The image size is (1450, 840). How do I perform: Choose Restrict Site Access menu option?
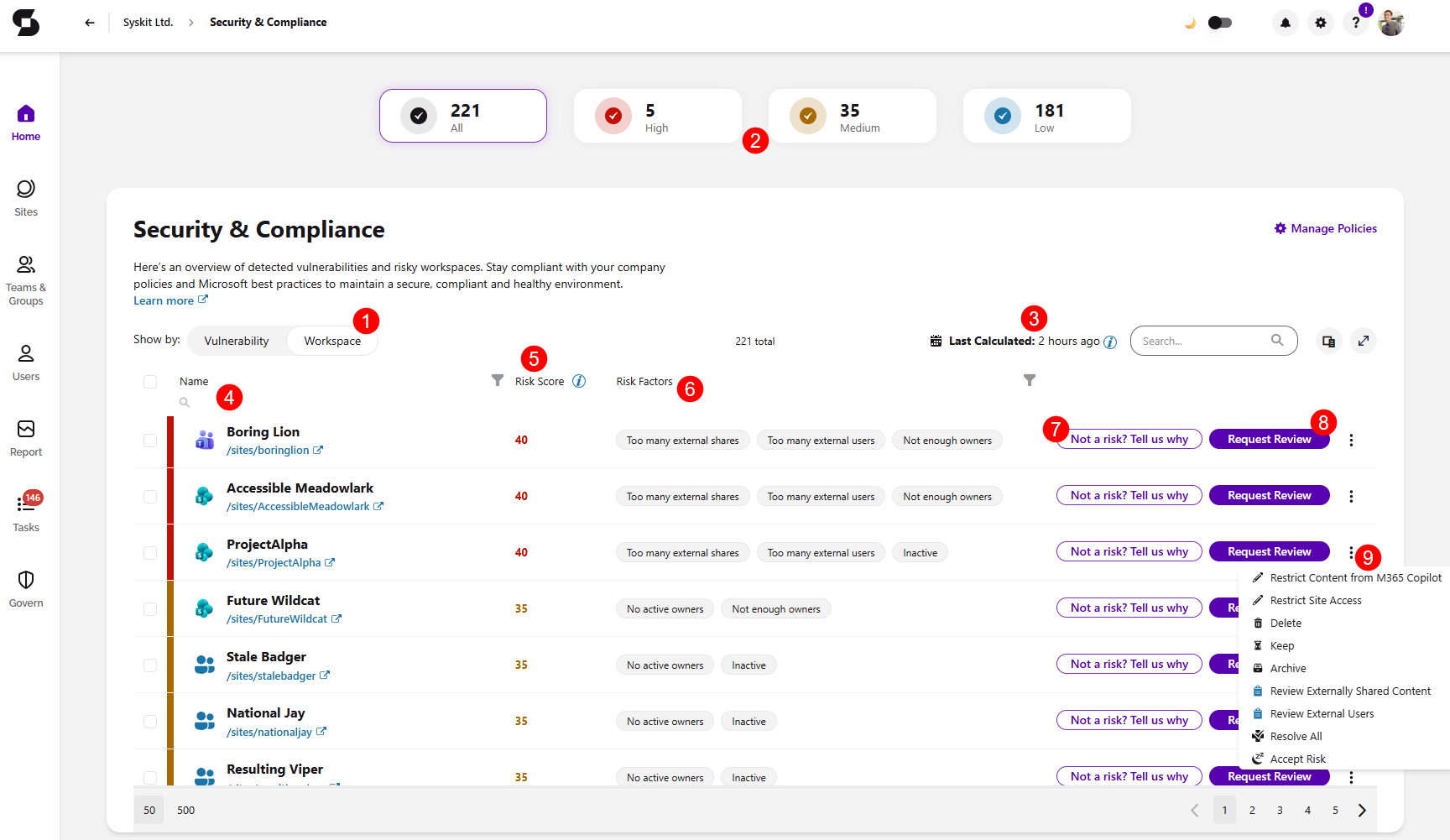pyautogui.click(x=1316, y=600)
